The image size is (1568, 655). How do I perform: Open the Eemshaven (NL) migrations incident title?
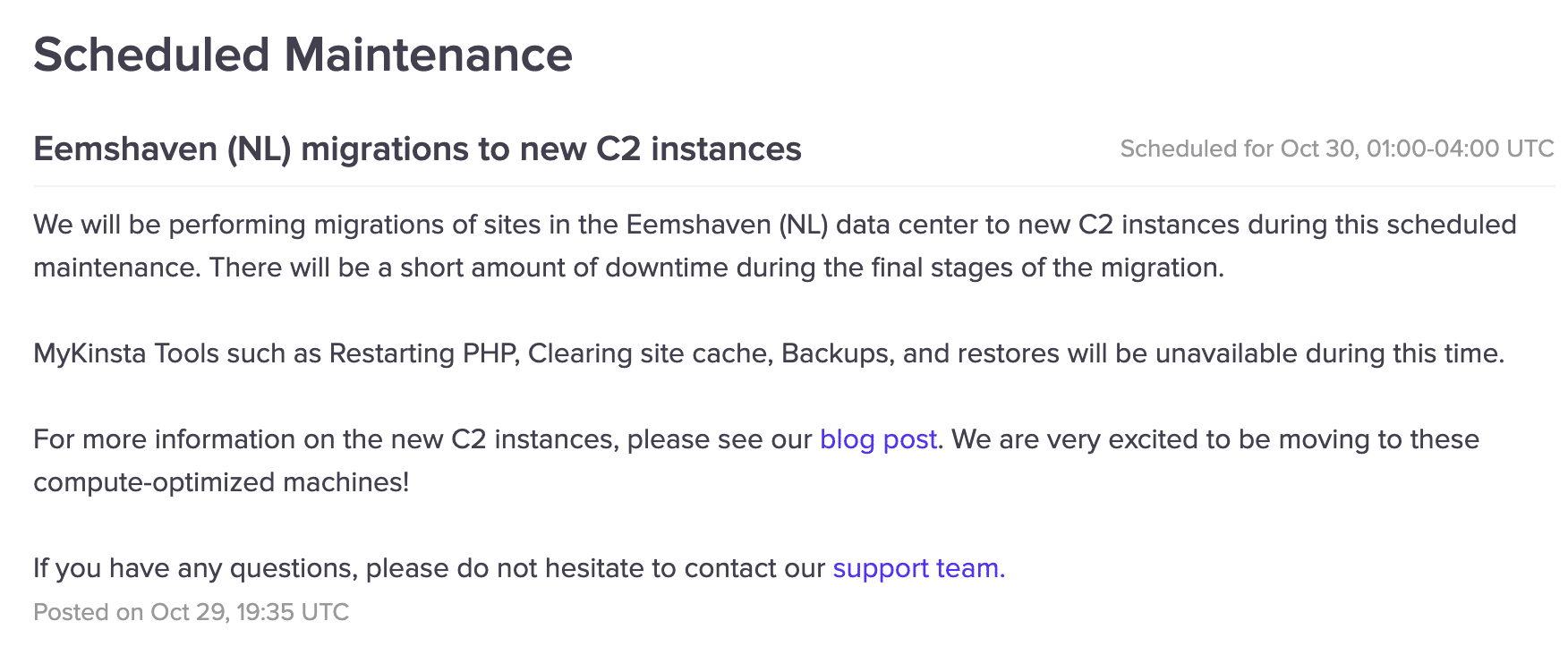(x=417, y=149)
